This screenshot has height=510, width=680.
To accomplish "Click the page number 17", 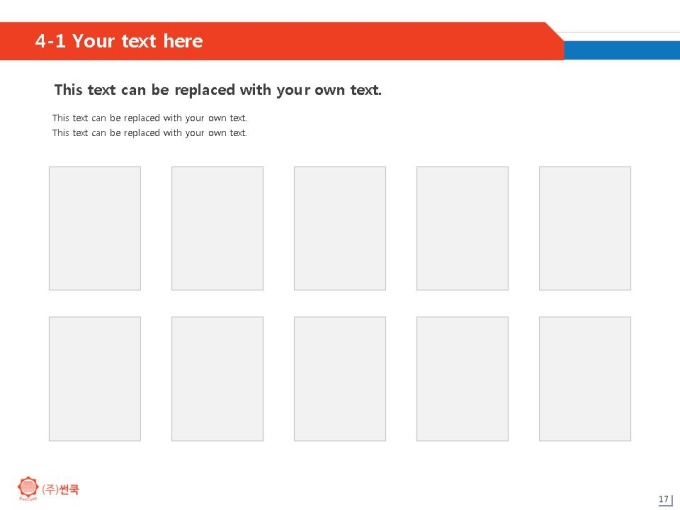I will [664, 499].
